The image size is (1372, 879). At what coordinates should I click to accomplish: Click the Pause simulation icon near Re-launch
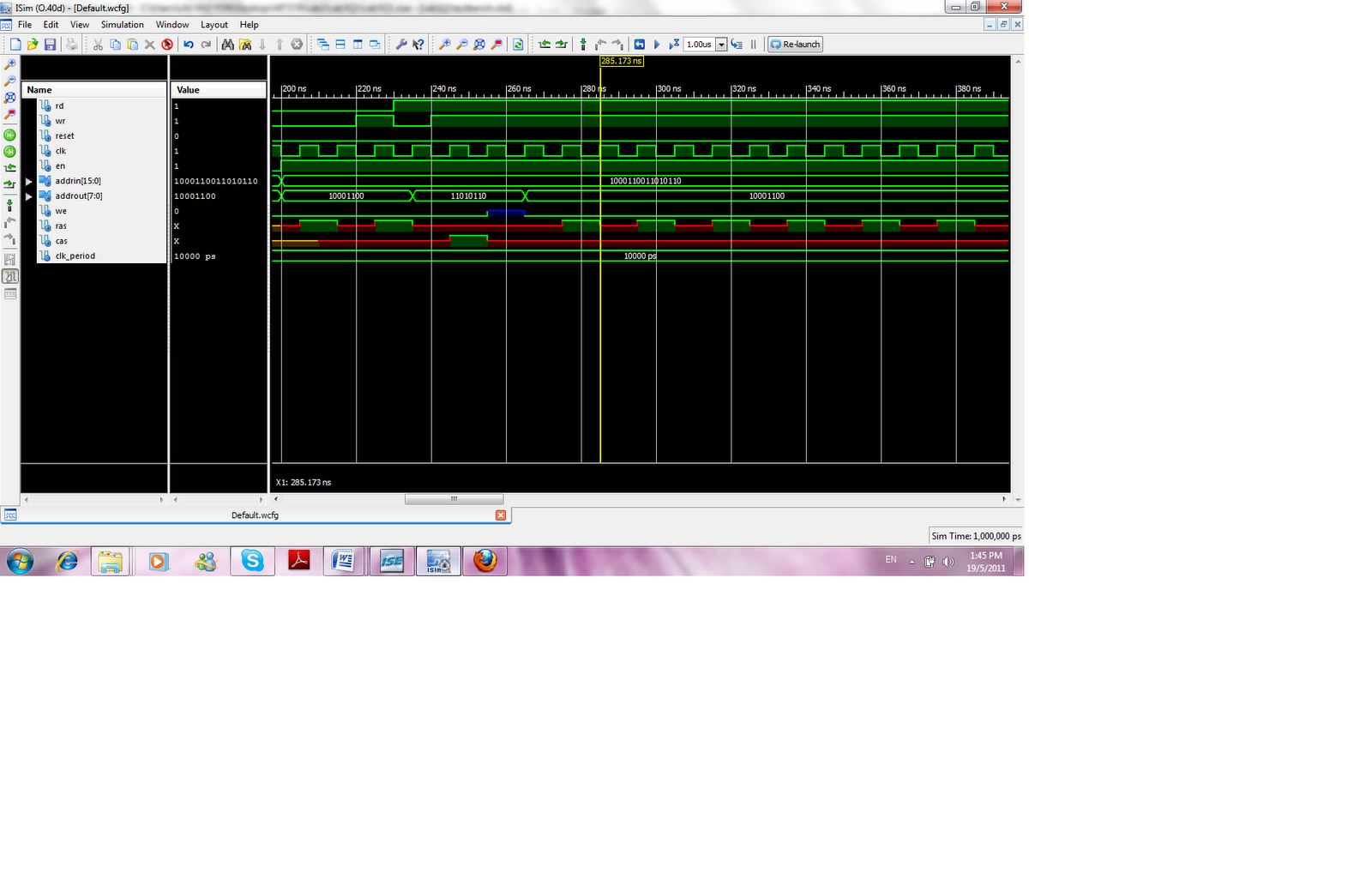(x=753, y=44)
